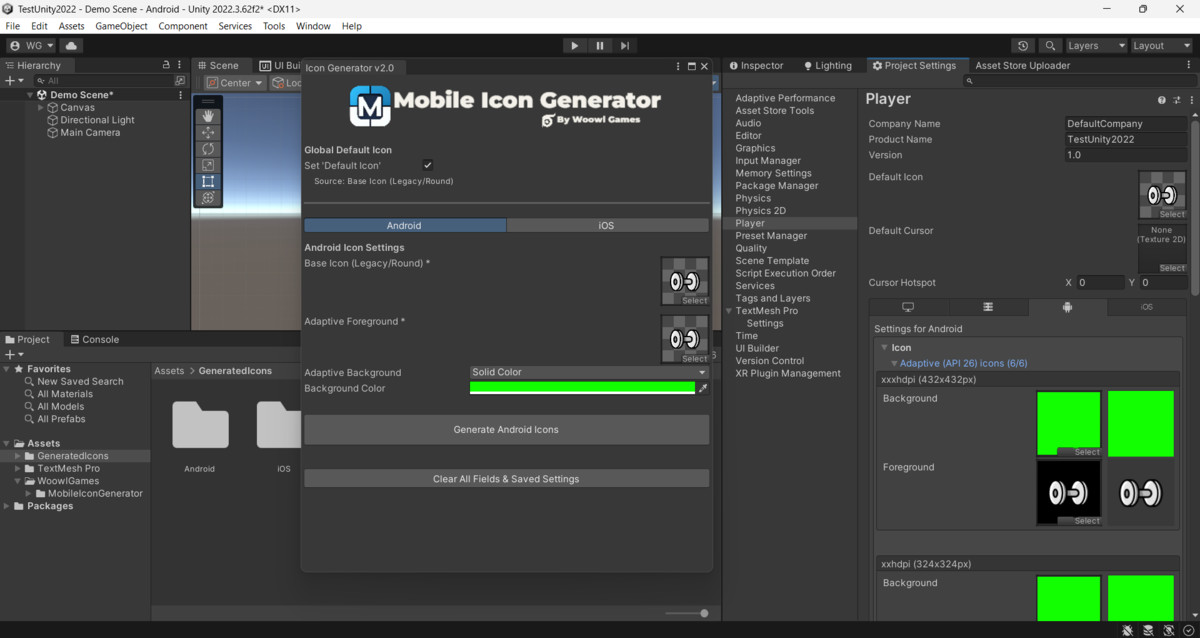Select the Hand tool in Scene view
Image resolution: width=1200 pixels, height=638 pixels.
[x=208, y=116]
